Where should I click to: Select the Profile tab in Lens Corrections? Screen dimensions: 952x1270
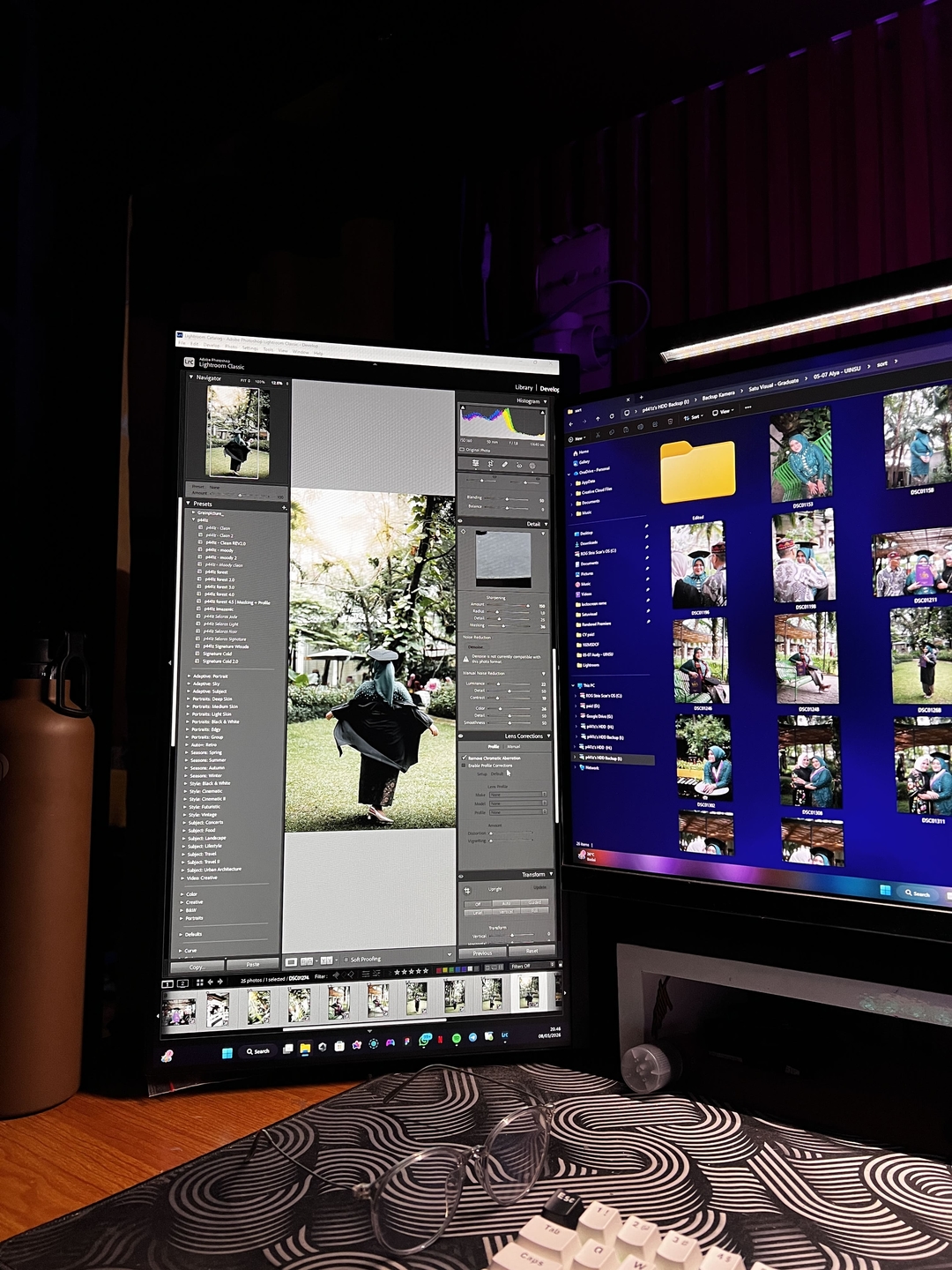[494, 747]
